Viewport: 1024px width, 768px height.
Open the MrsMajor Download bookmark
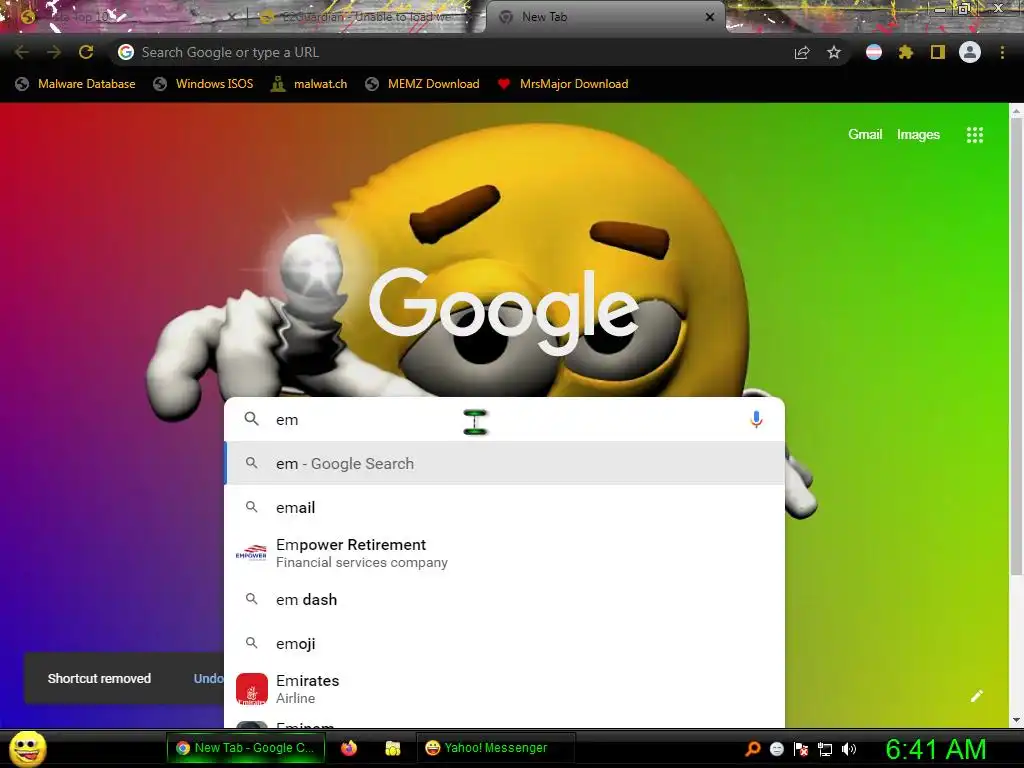pyautogui.click(x=563, y=84)
